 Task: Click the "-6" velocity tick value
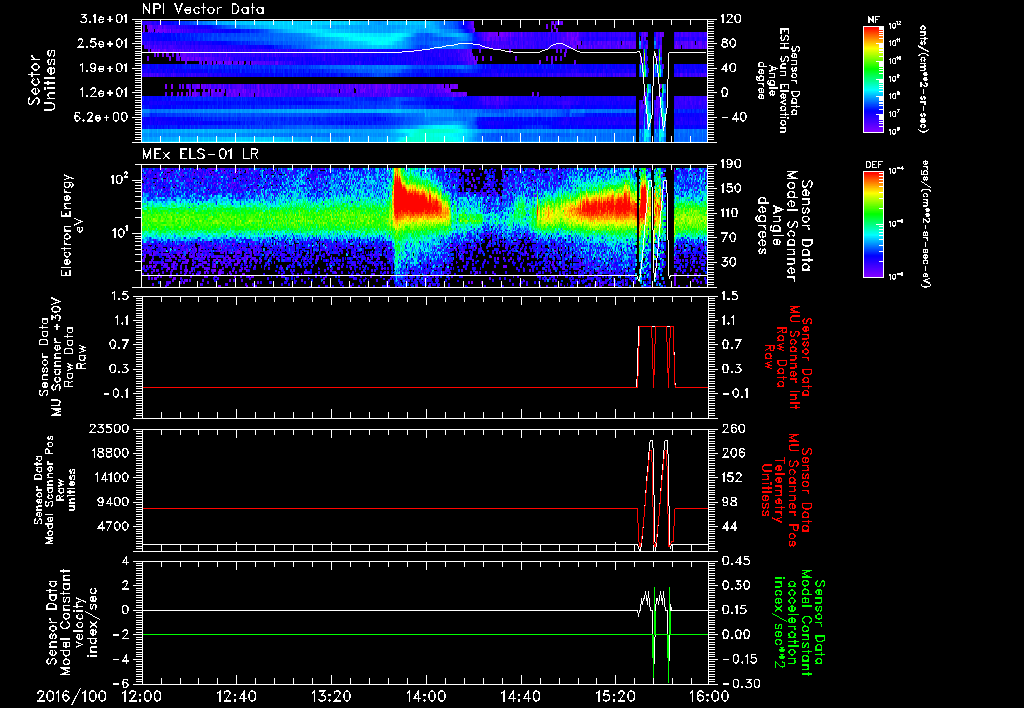[x=121, y=683]
